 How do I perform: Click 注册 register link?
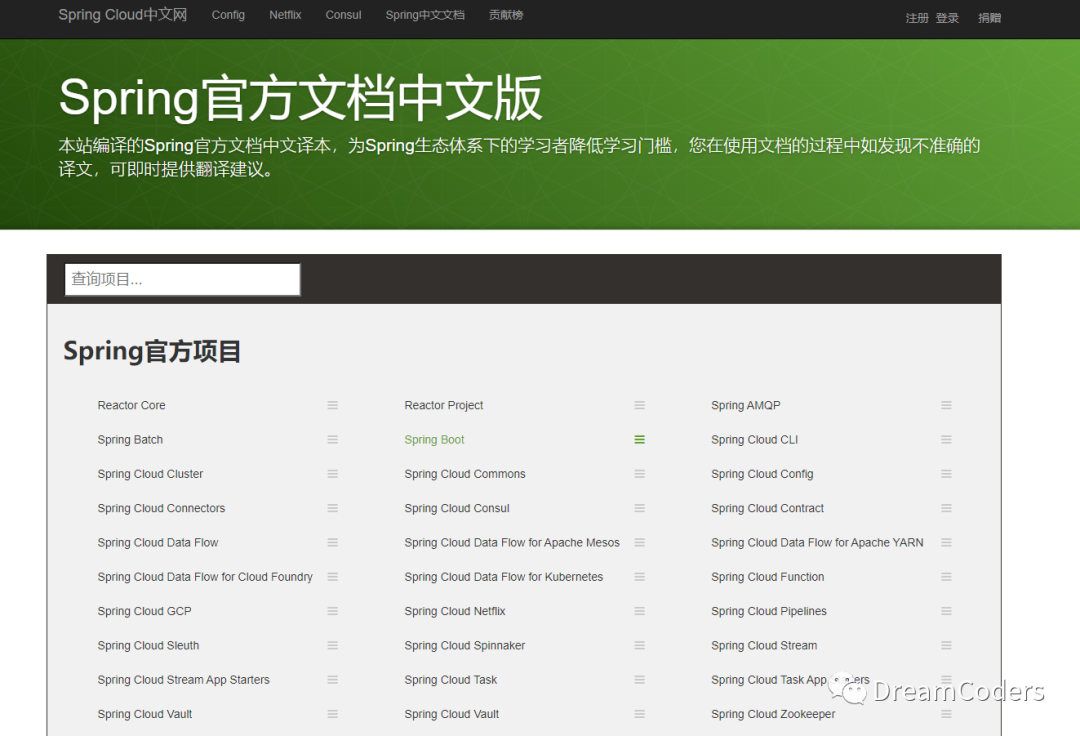coord(917,18)
